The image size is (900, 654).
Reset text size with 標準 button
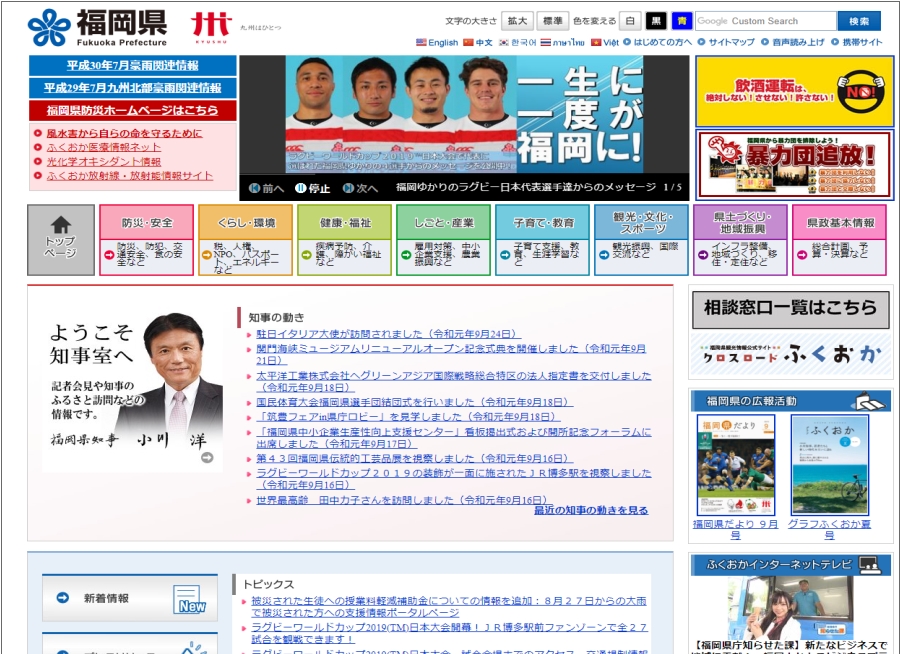[551, 21]
